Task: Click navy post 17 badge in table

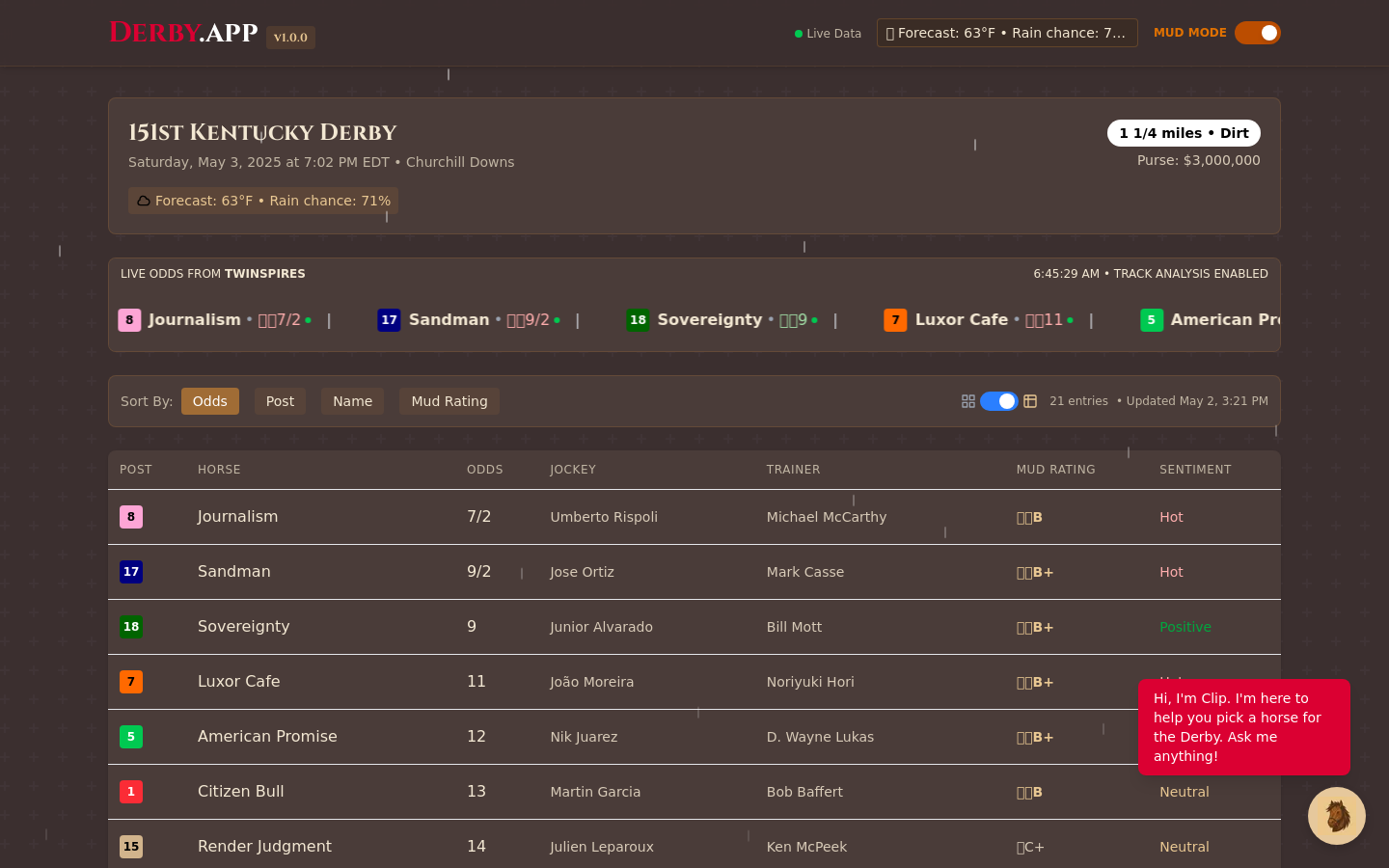Action: [x=131, y=572]
